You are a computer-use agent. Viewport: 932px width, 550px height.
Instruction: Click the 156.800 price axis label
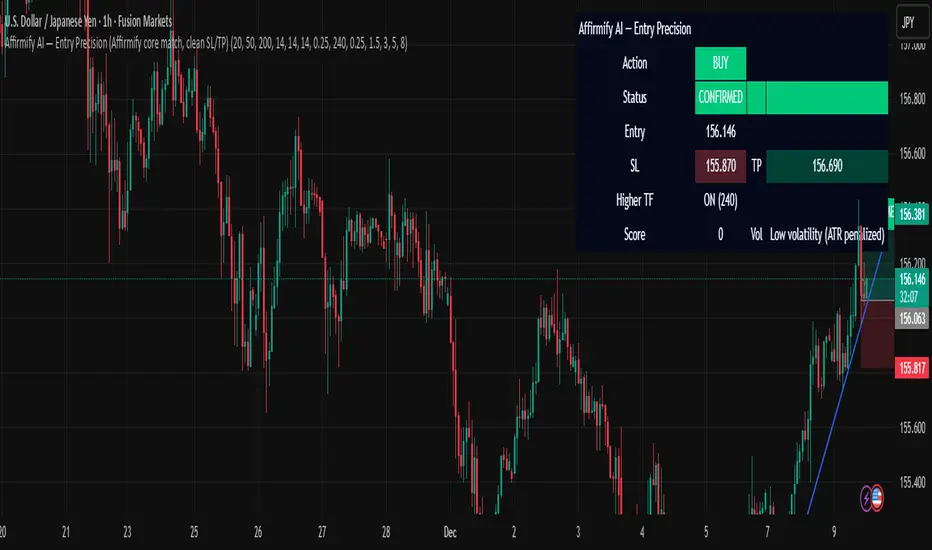coord(912,99)
